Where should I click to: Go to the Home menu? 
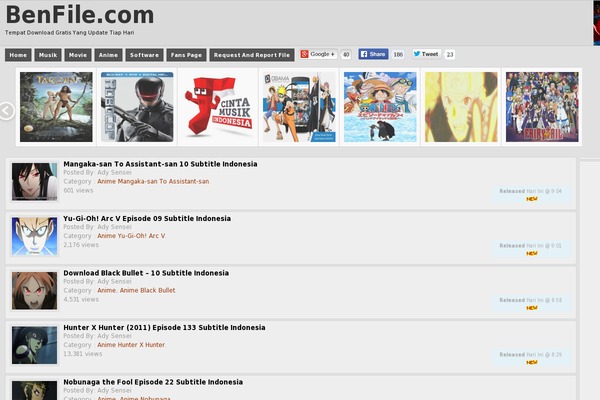coord(18,55)
